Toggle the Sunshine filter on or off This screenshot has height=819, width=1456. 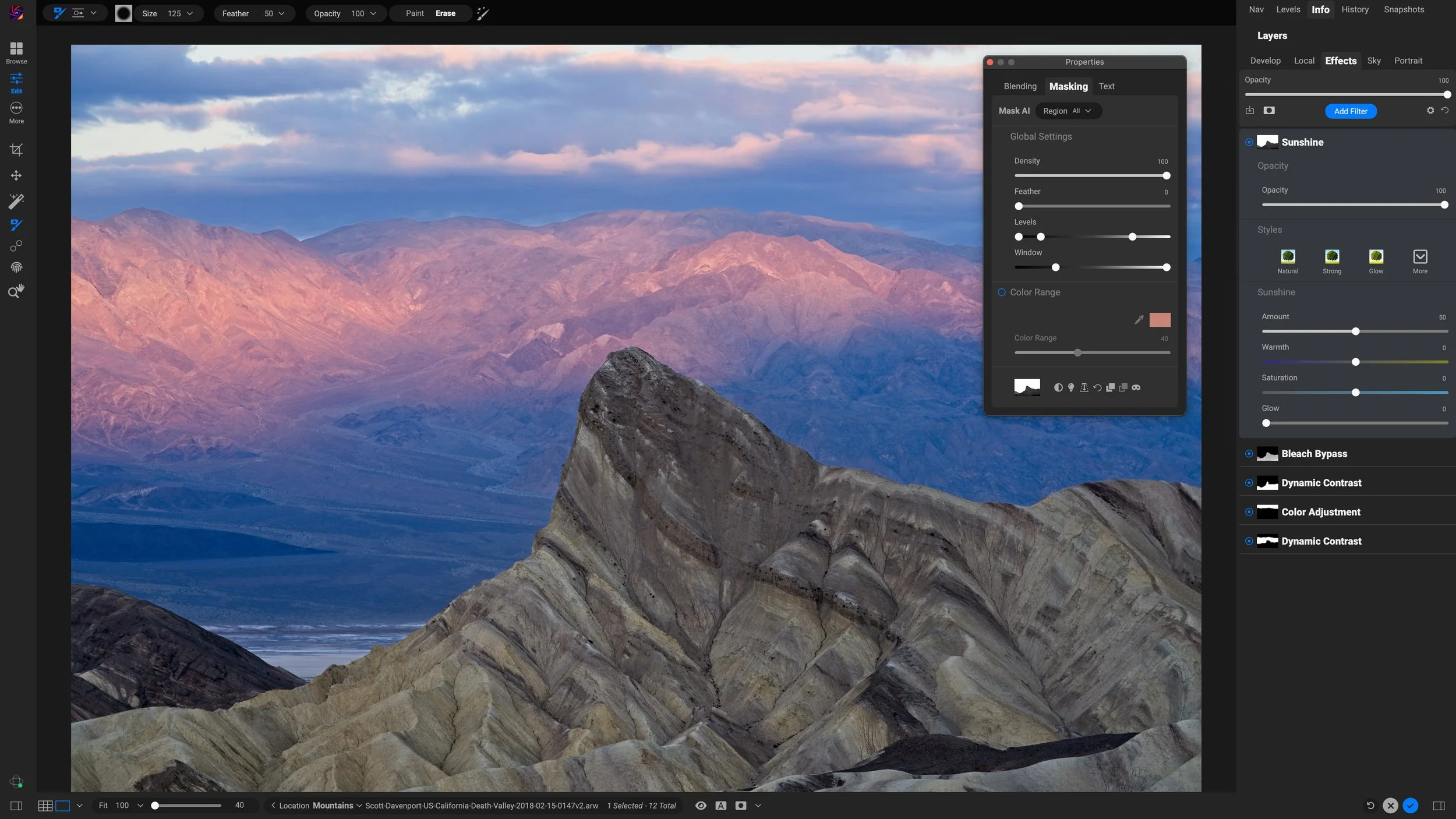[x=1249, y=142]
